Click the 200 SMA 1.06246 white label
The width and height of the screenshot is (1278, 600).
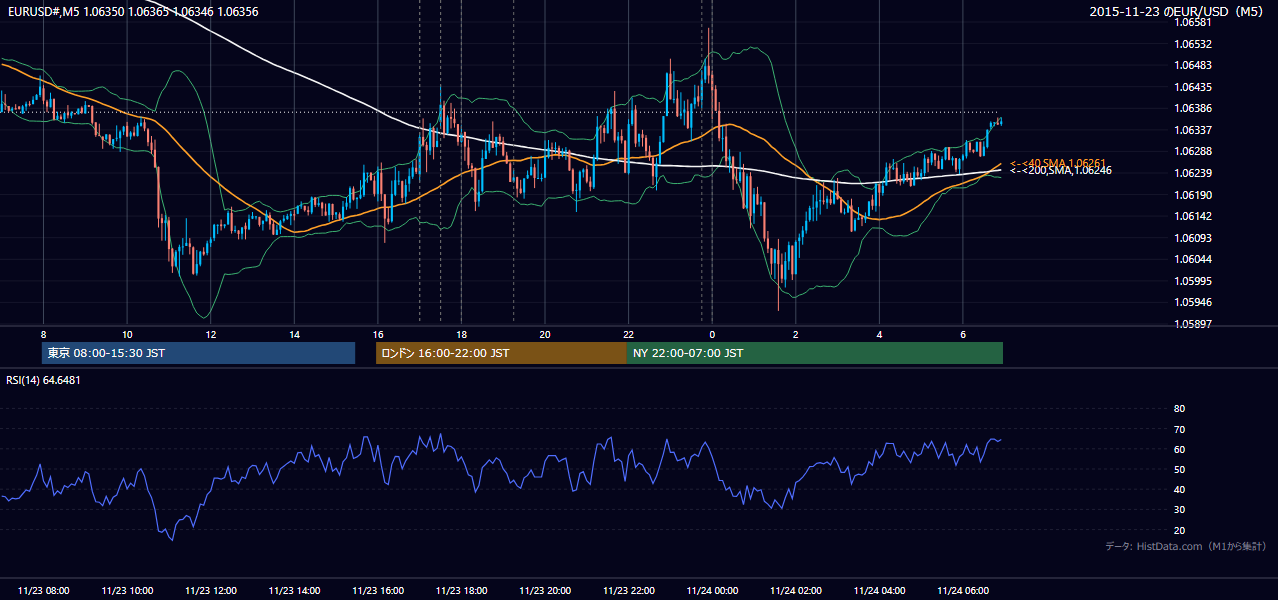[x=1060, y=171]
